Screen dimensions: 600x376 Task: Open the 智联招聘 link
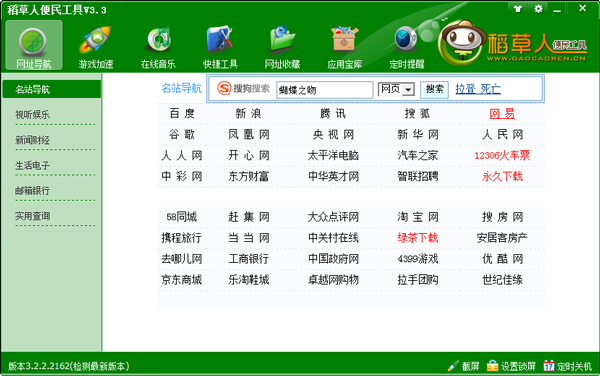(417, 176)
